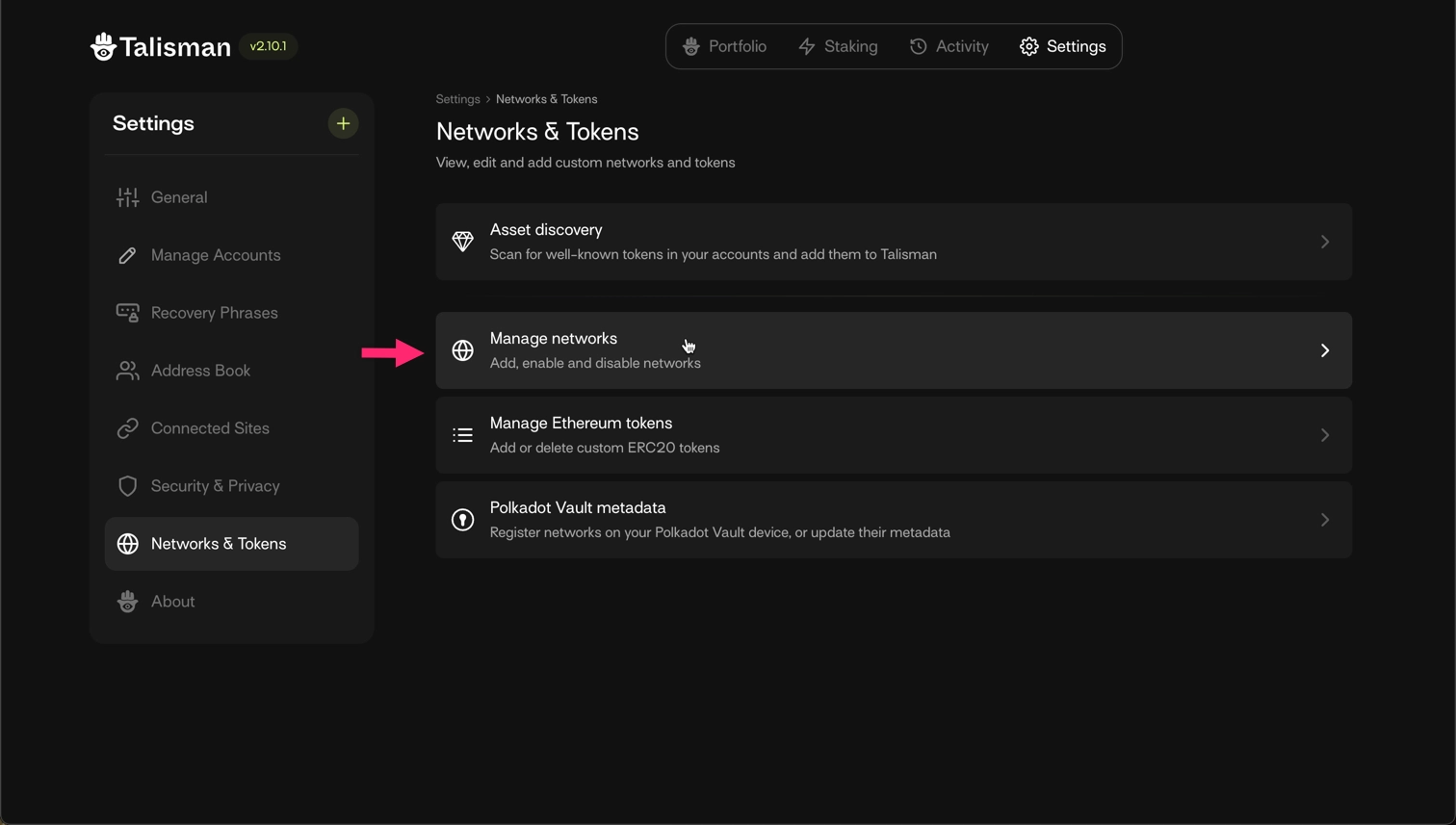
Task: Click 'Add or delete custom ERC20 tokens' text
Action: coord(605,448)
